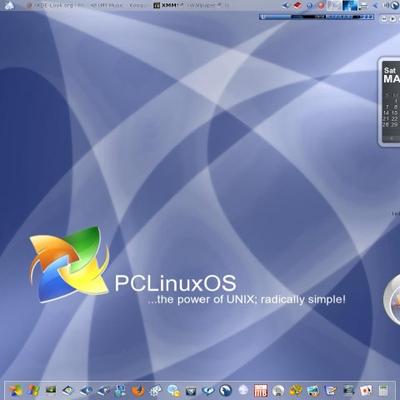The image size is (400, 400).
Task: Select day 22 in the calendar widget
Action: (x=394, y=119)
